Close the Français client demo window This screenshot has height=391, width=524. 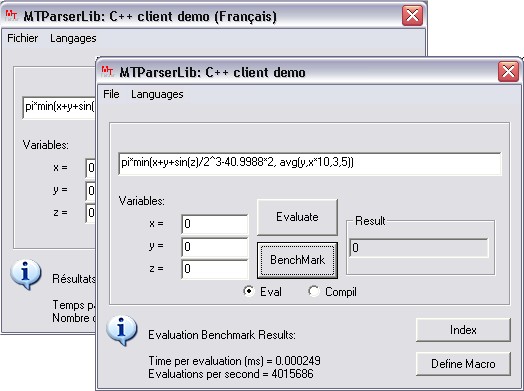click(x=412, y=15)
